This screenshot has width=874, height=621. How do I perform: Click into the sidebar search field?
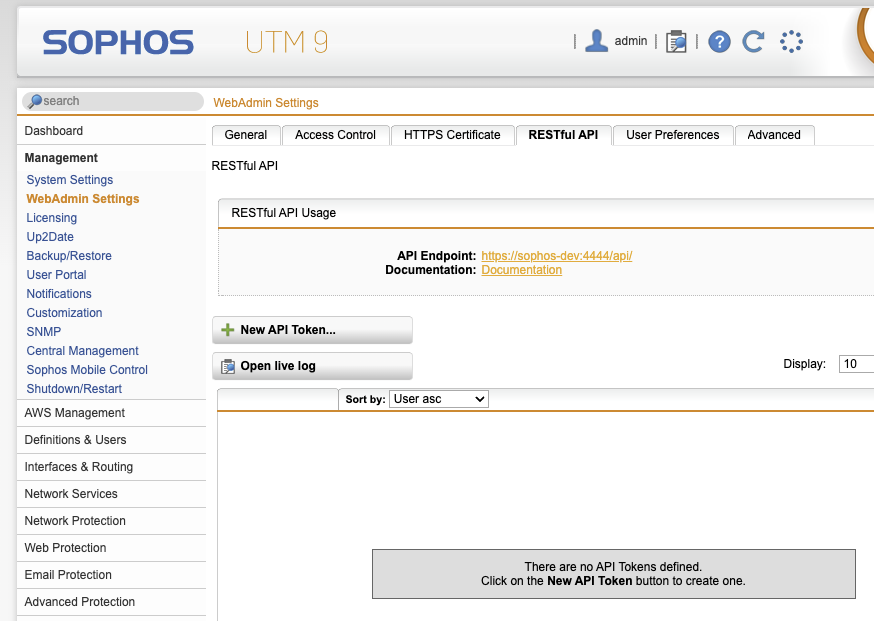click(x=120, y=101)
